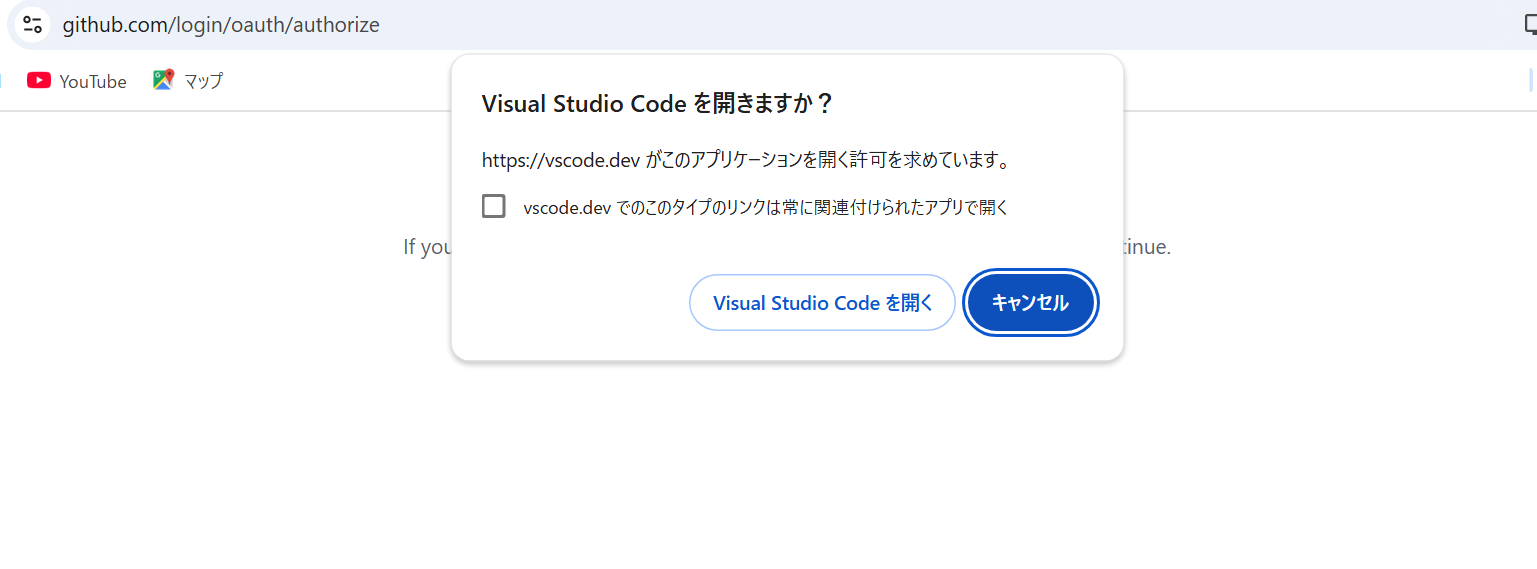The width and height of the screenshot is (1537, 569).
Task: Click the 'vscode.dev でのこのタイプのリンクは' checkbox label
Action: point(766,208)
